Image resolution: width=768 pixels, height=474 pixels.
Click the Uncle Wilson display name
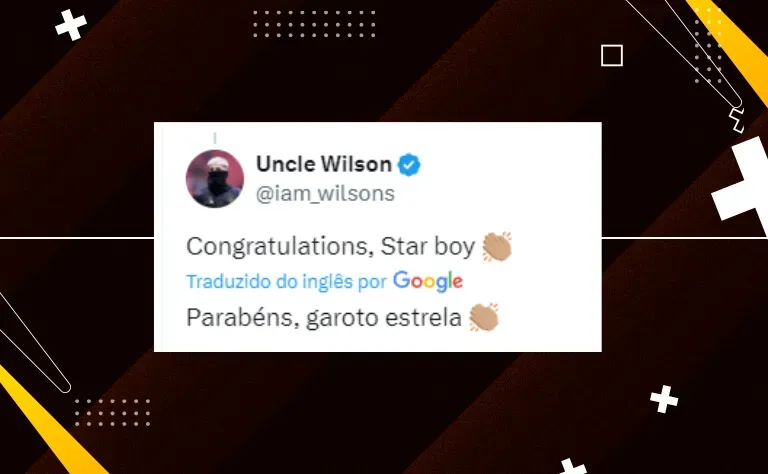point(324,164)
